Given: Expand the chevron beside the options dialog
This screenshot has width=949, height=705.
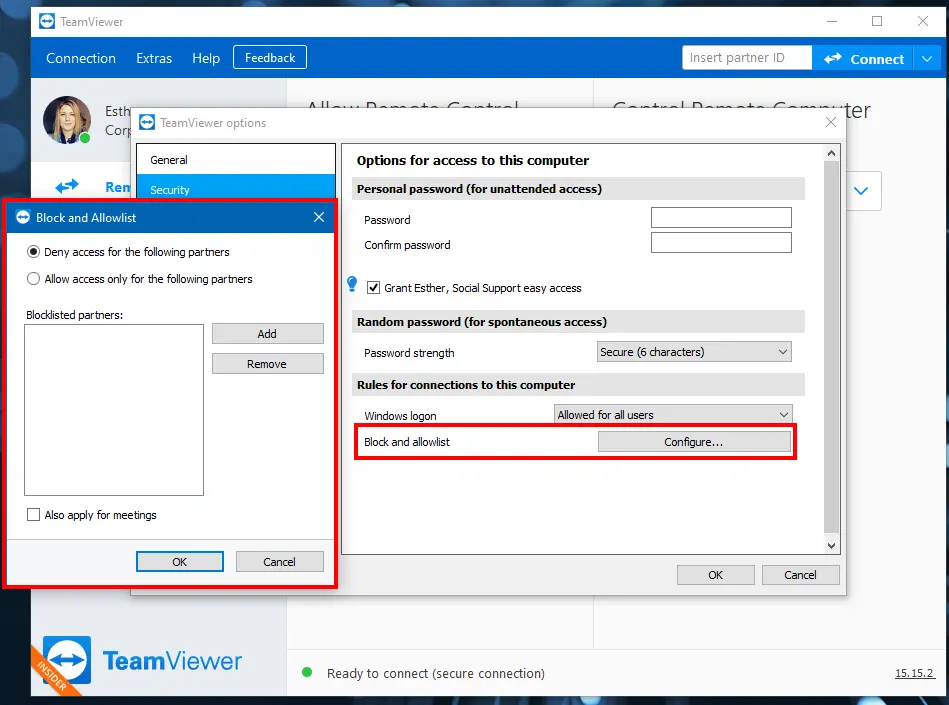Looking at the screenshot, I should point(861,191).
